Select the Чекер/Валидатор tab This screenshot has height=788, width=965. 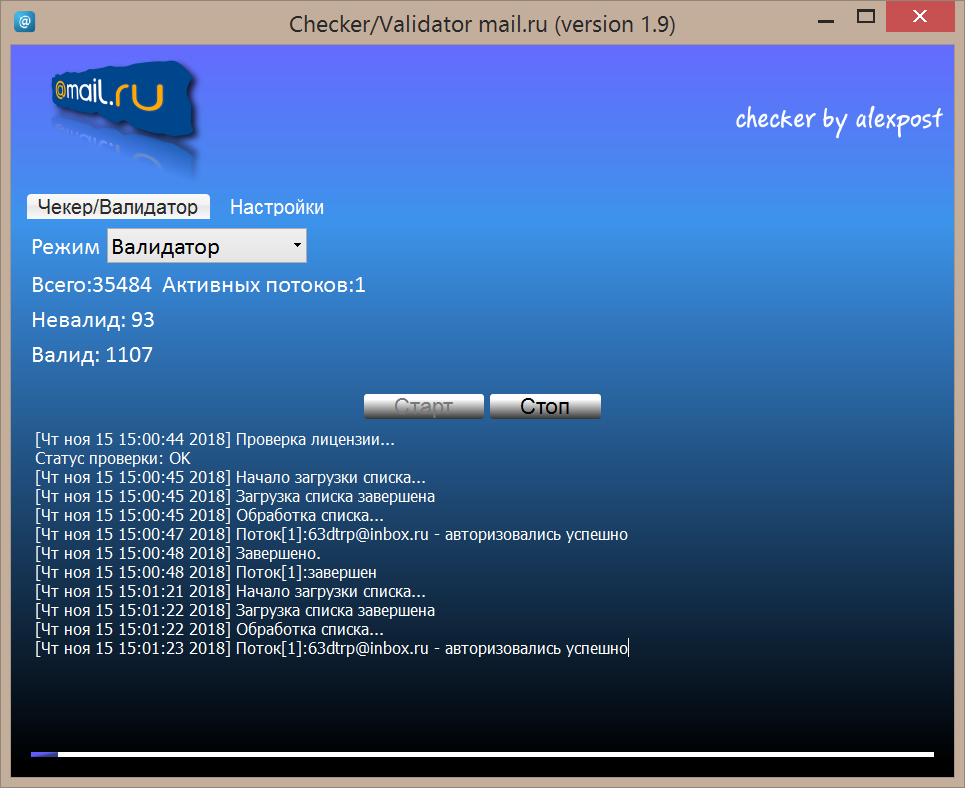coord(118,207)
